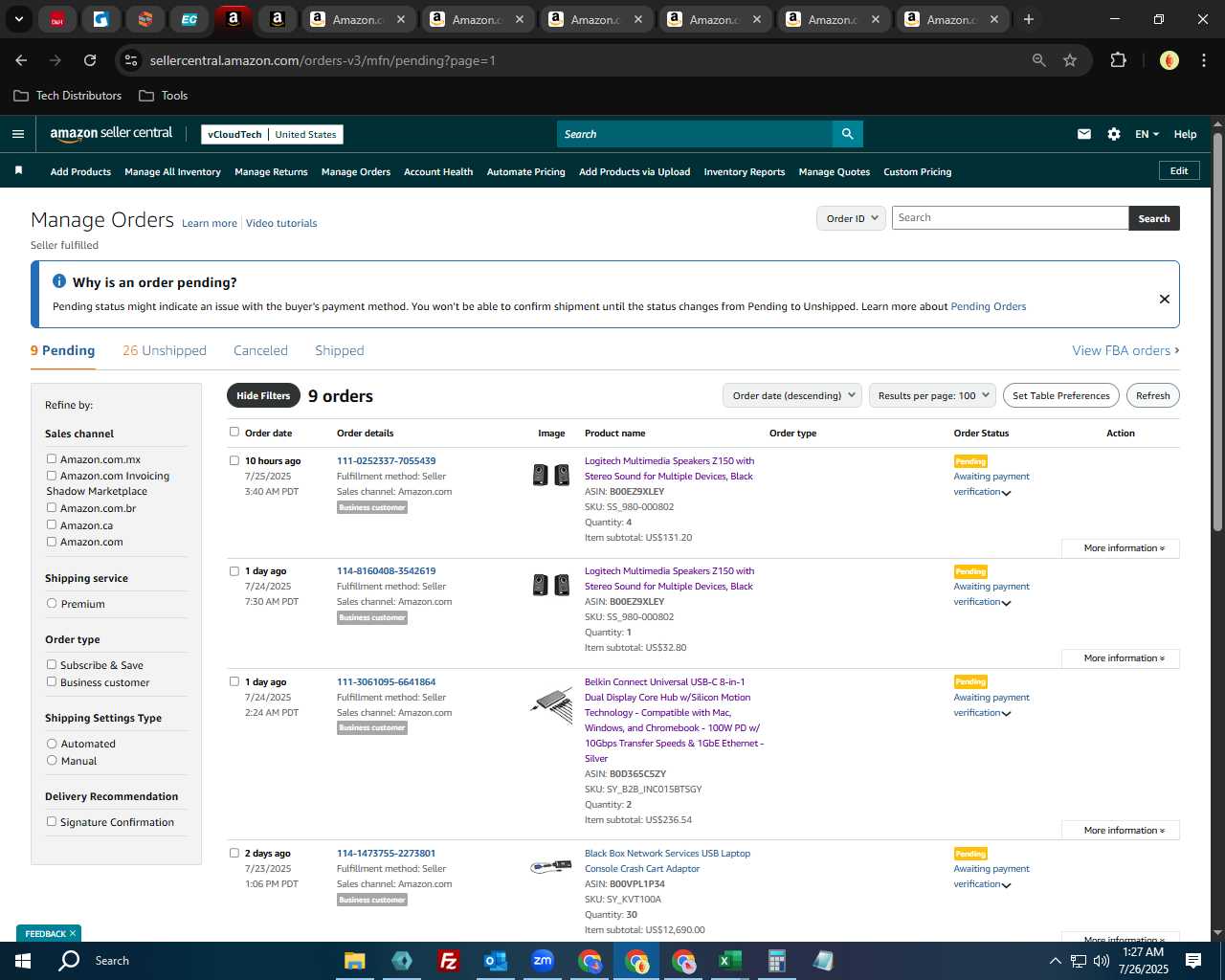Click Set Table Preferences button
1225x980 pixels.
tap(1061, 395)
